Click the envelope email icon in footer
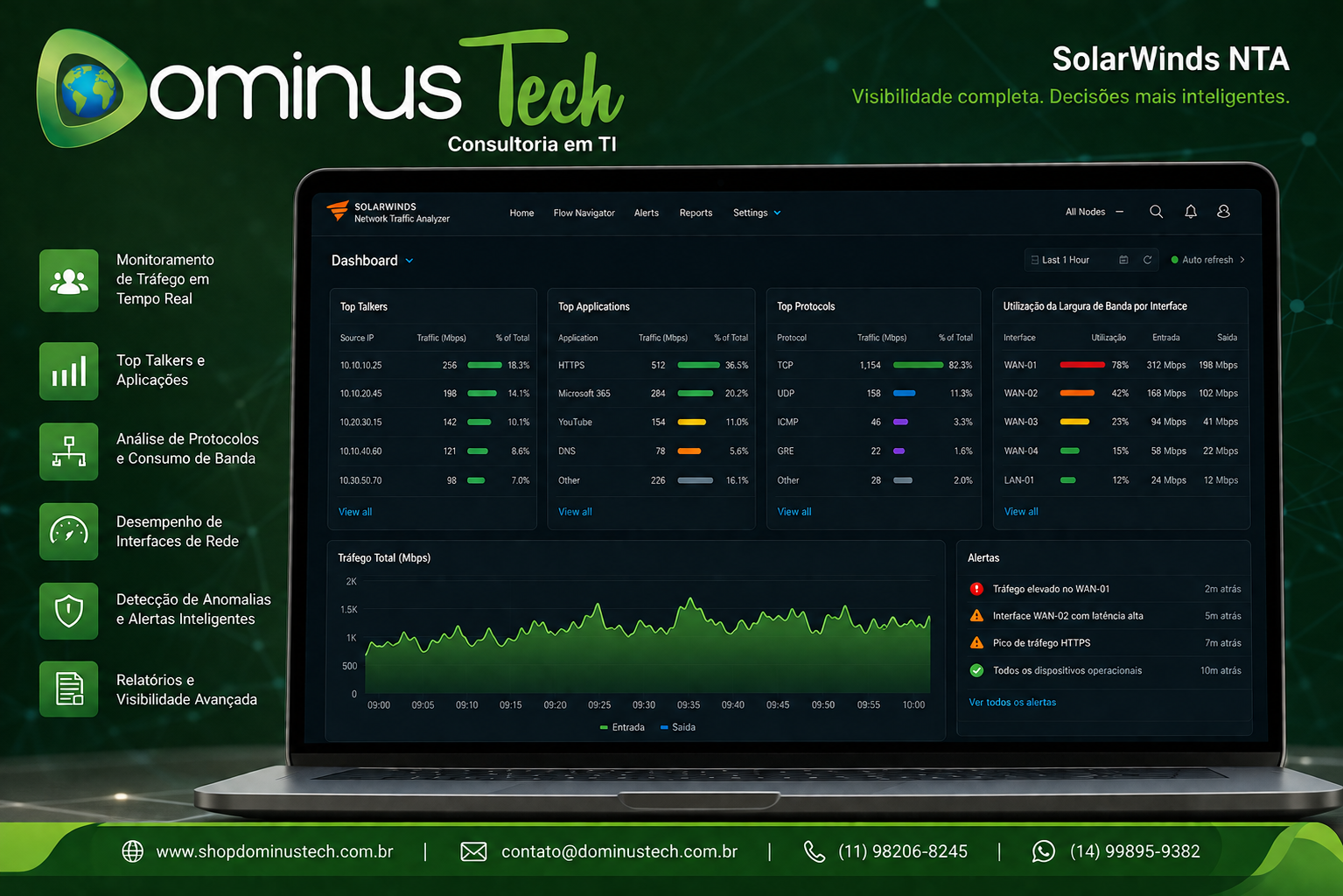Viewport: 1343px width, 896px height. 473,851
